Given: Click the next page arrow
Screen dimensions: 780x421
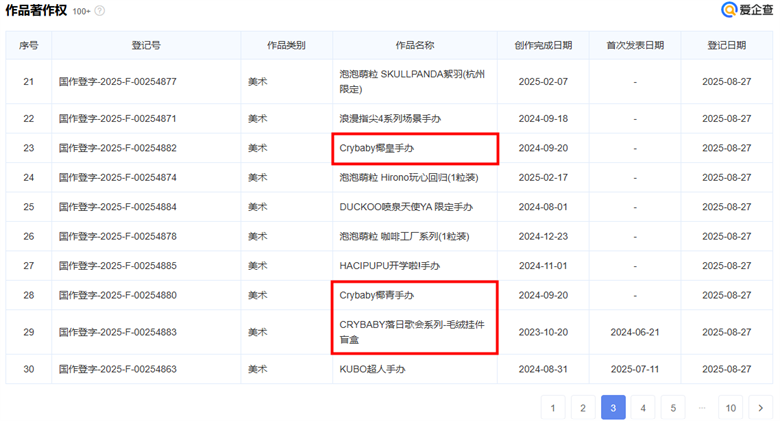Looking at the screenshot, I should click(760, 408).
